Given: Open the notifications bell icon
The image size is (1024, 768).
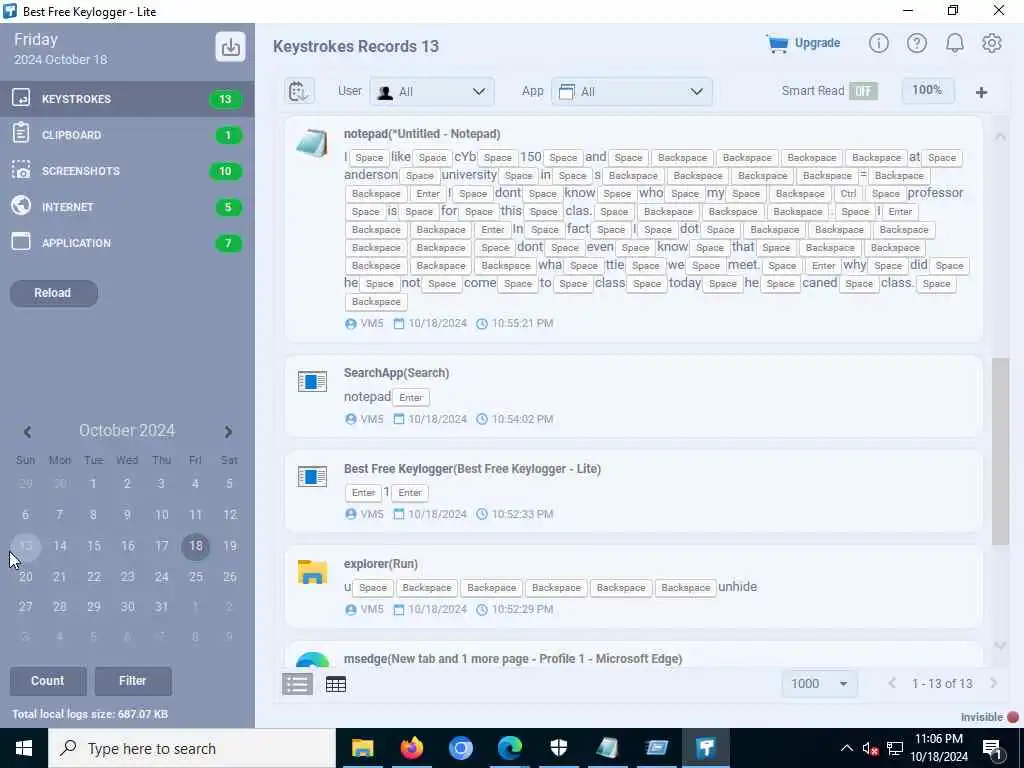Looking at the screenshot, I should [x=954, y=44].
